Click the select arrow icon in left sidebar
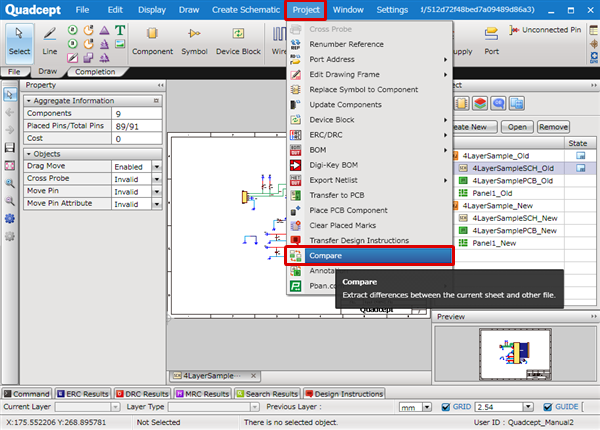 point(10,94)
